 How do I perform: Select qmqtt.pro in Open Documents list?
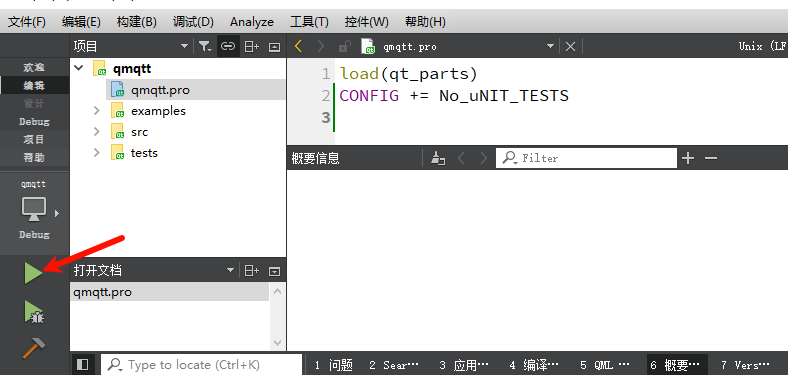170,292
